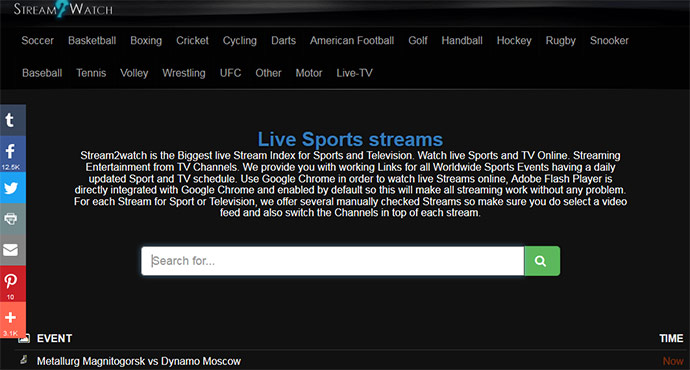The height and width of the screenshot is (370, 690).
Task: Select UFC in the navigation
Action: 231,73
